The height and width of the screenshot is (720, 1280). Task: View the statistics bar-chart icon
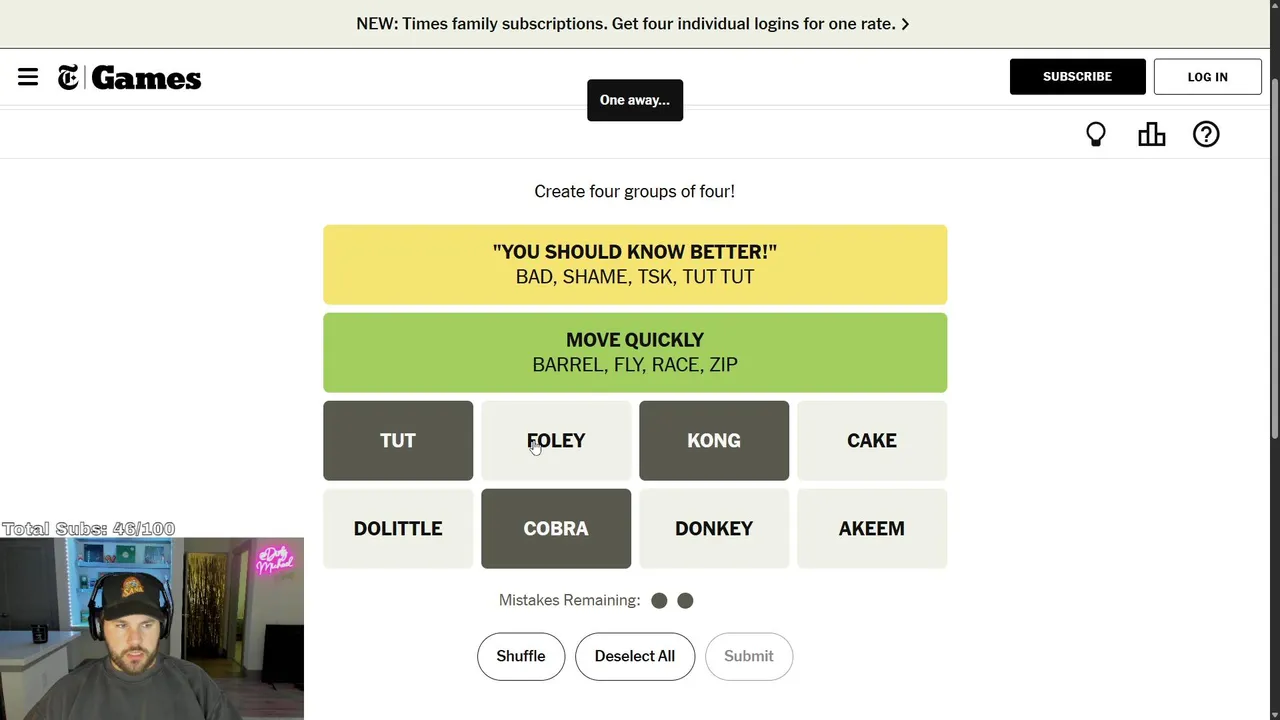pos(1152,134)
